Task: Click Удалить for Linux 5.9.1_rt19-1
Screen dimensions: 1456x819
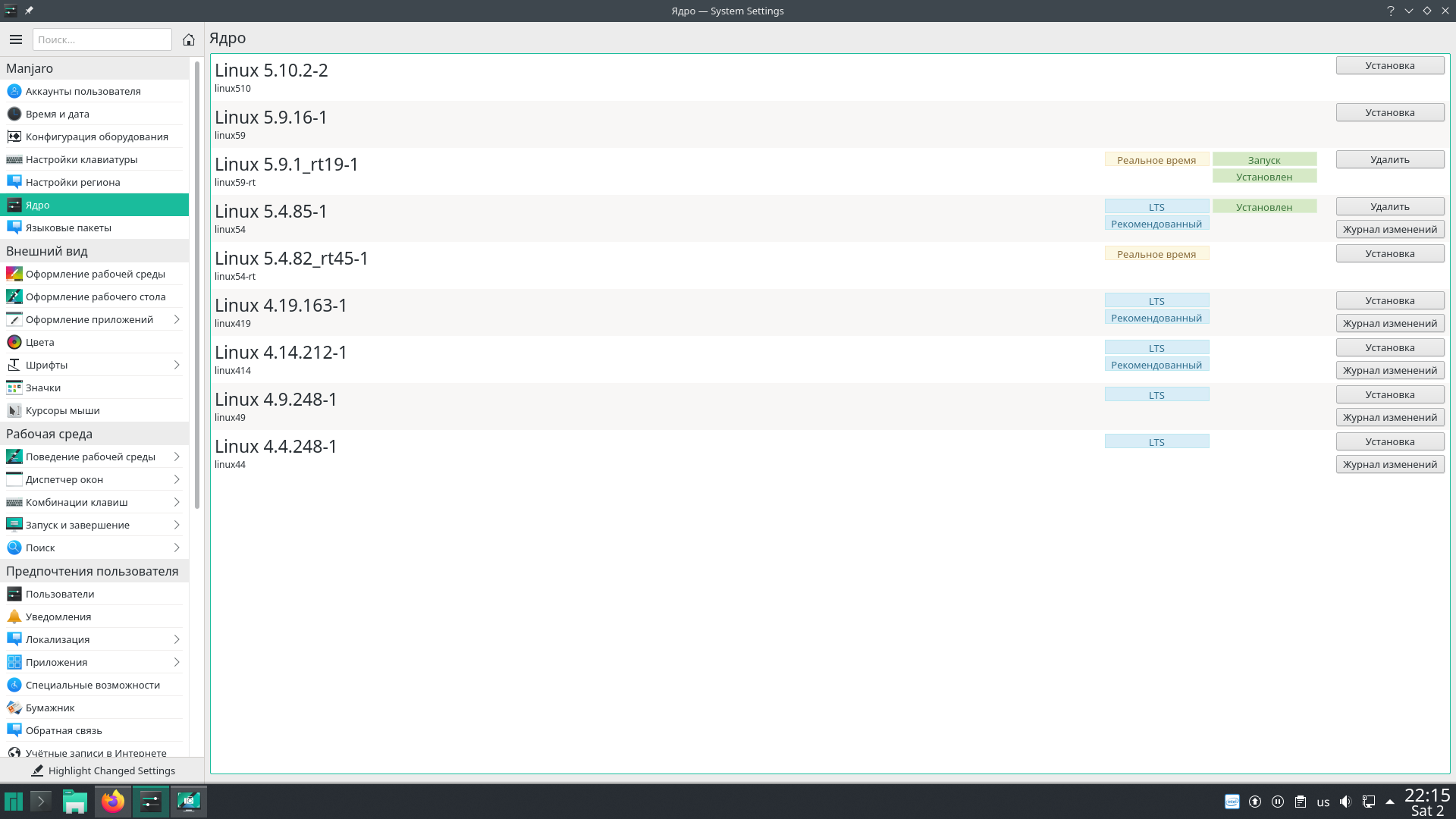Action: pyautogui.click(x=1389, y=159)
